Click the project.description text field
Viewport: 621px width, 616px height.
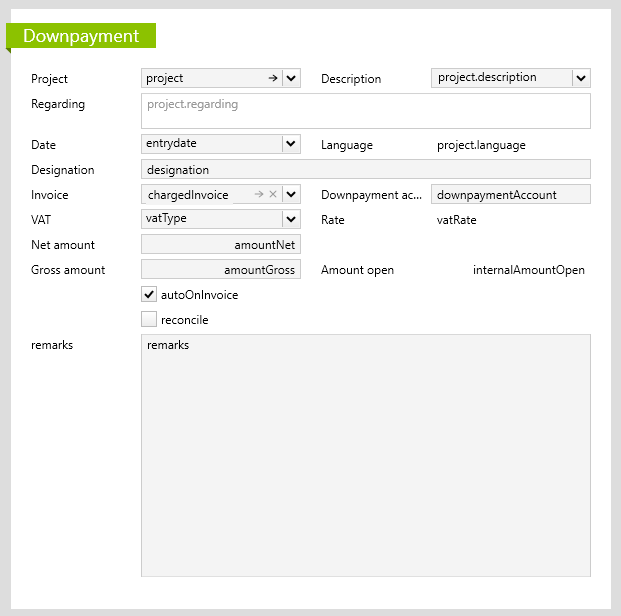click(x=500, y=78)
